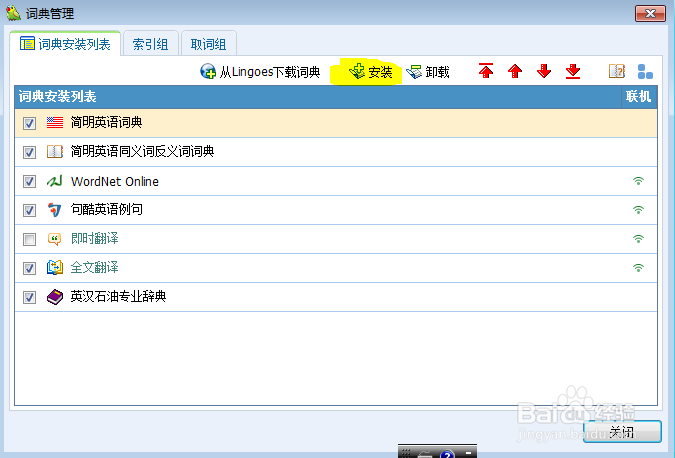The height and width of the screenshot is (458, 675).
Task: Click online wifi icon for 全文翻译
Action: [638, 268]
